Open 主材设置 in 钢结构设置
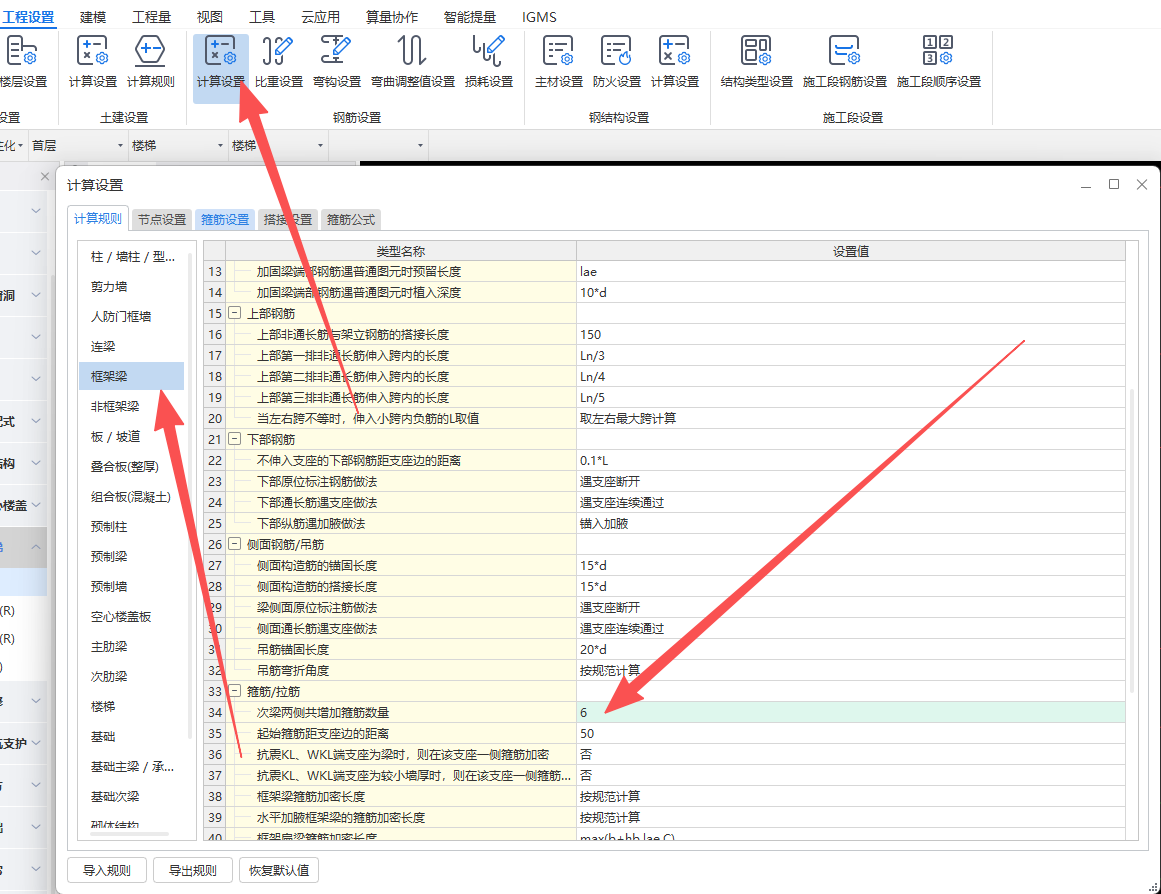1161x894 pixels. point(558,62)
